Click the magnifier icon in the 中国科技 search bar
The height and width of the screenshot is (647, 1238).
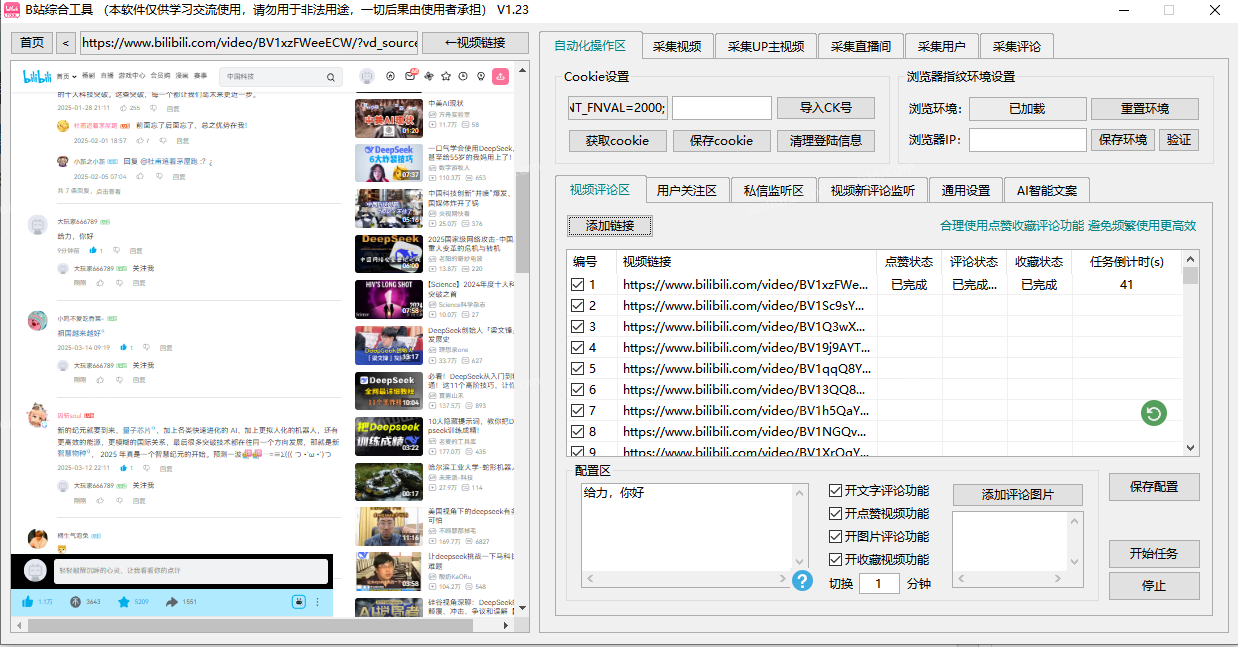point(330,76)
